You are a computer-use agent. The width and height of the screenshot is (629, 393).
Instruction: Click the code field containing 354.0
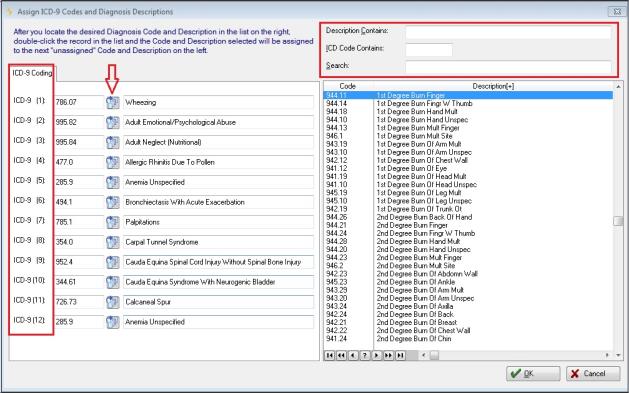point(79,242)
